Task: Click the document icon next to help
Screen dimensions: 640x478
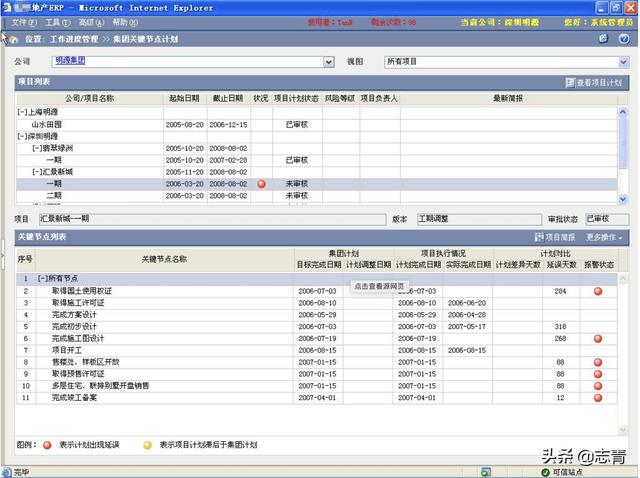Action: pyautogui.click(x=603, y=39)
